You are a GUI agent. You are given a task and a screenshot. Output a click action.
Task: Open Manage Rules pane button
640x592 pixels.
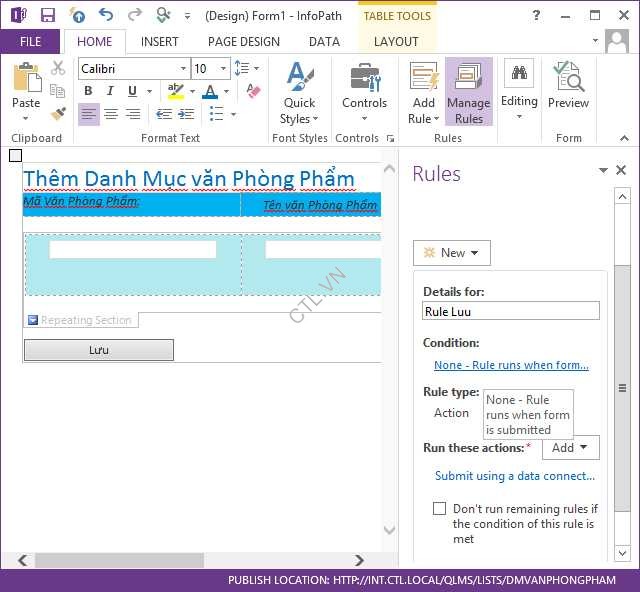468,92
